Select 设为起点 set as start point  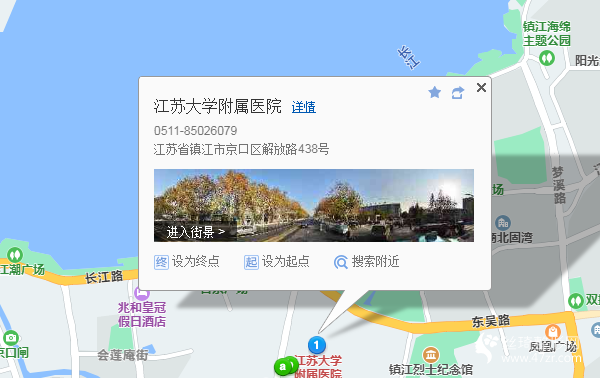(x=277, y=262)
